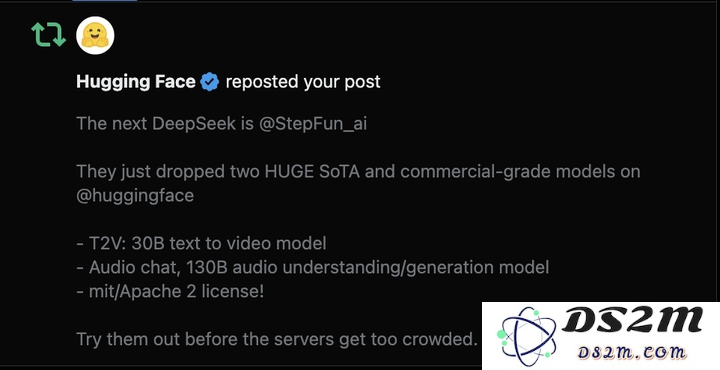Click the 'reposted your post' notification text
Viewport: 720px width, 370px height.
[303, 82]
